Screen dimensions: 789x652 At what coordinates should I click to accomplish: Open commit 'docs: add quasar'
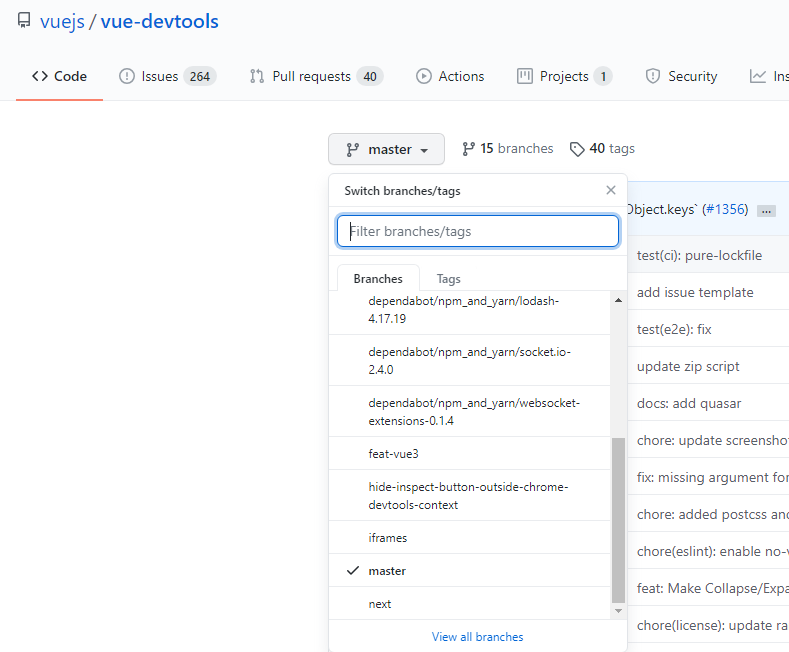click(x=689, y=403)
